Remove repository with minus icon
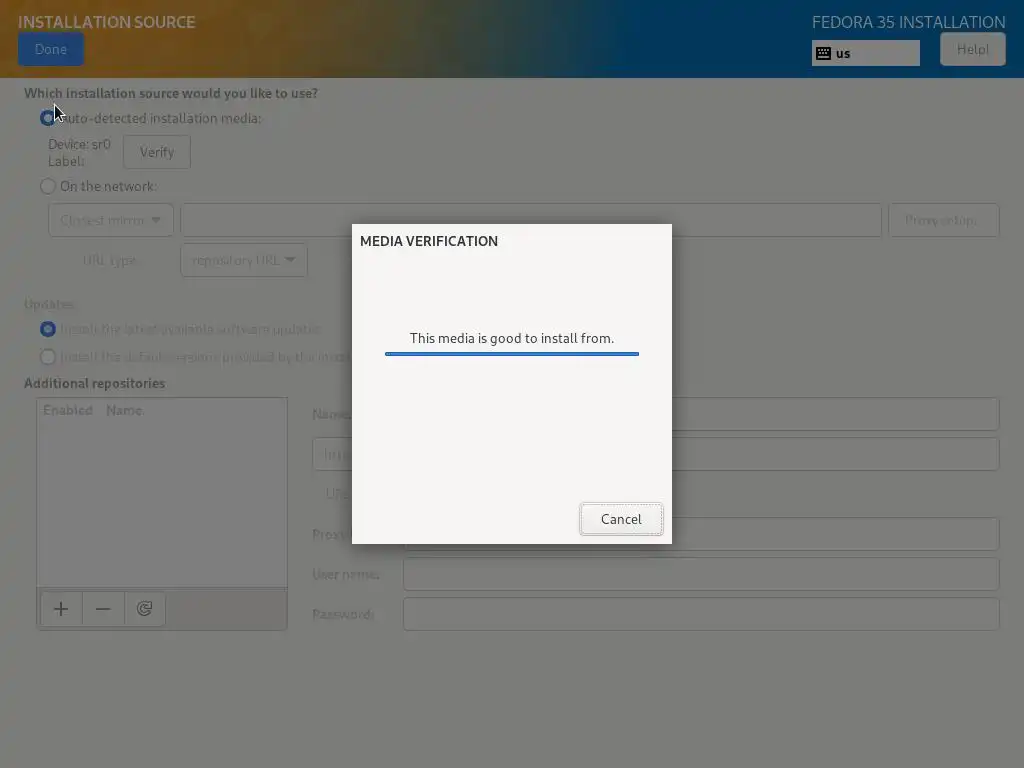Viewport: 1024px width, 768px height. pyautogui.click(x=103, y=609)
